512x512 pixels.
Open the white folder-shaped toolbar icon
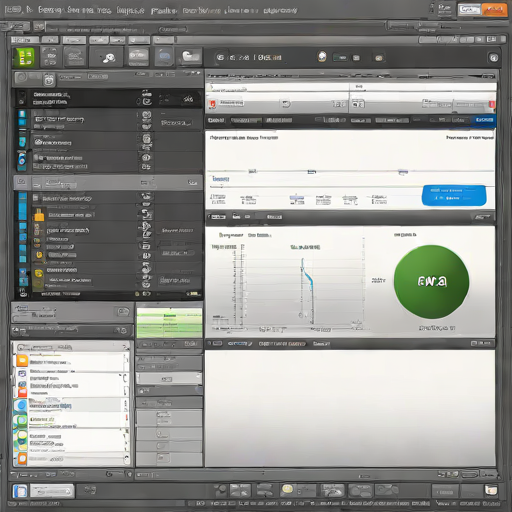point(190,57)
